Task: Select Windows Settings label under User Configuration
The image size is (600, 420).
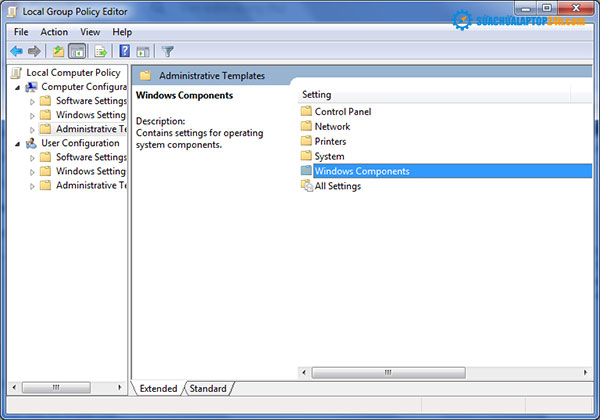Action: coord(91,171)
